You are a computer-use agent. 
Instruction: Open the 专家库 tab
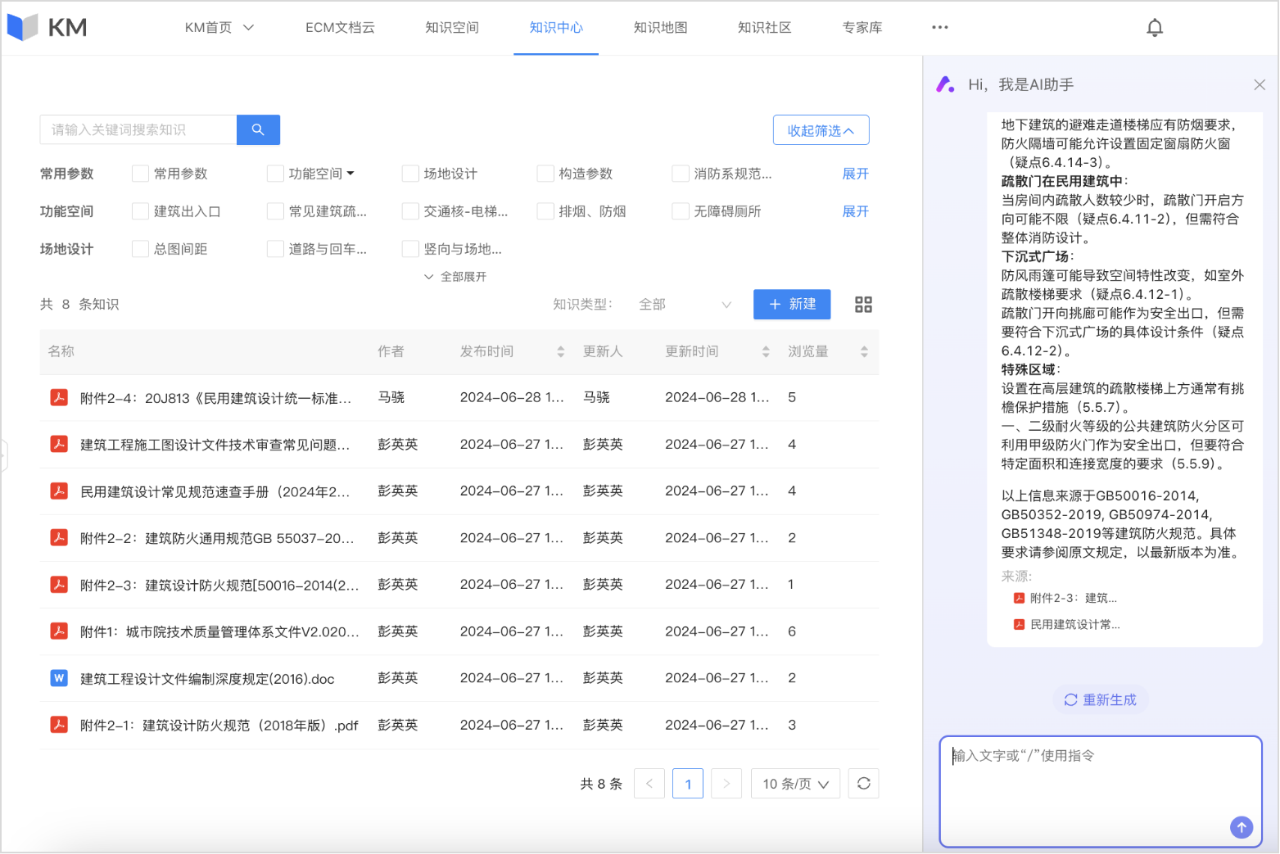862,28
